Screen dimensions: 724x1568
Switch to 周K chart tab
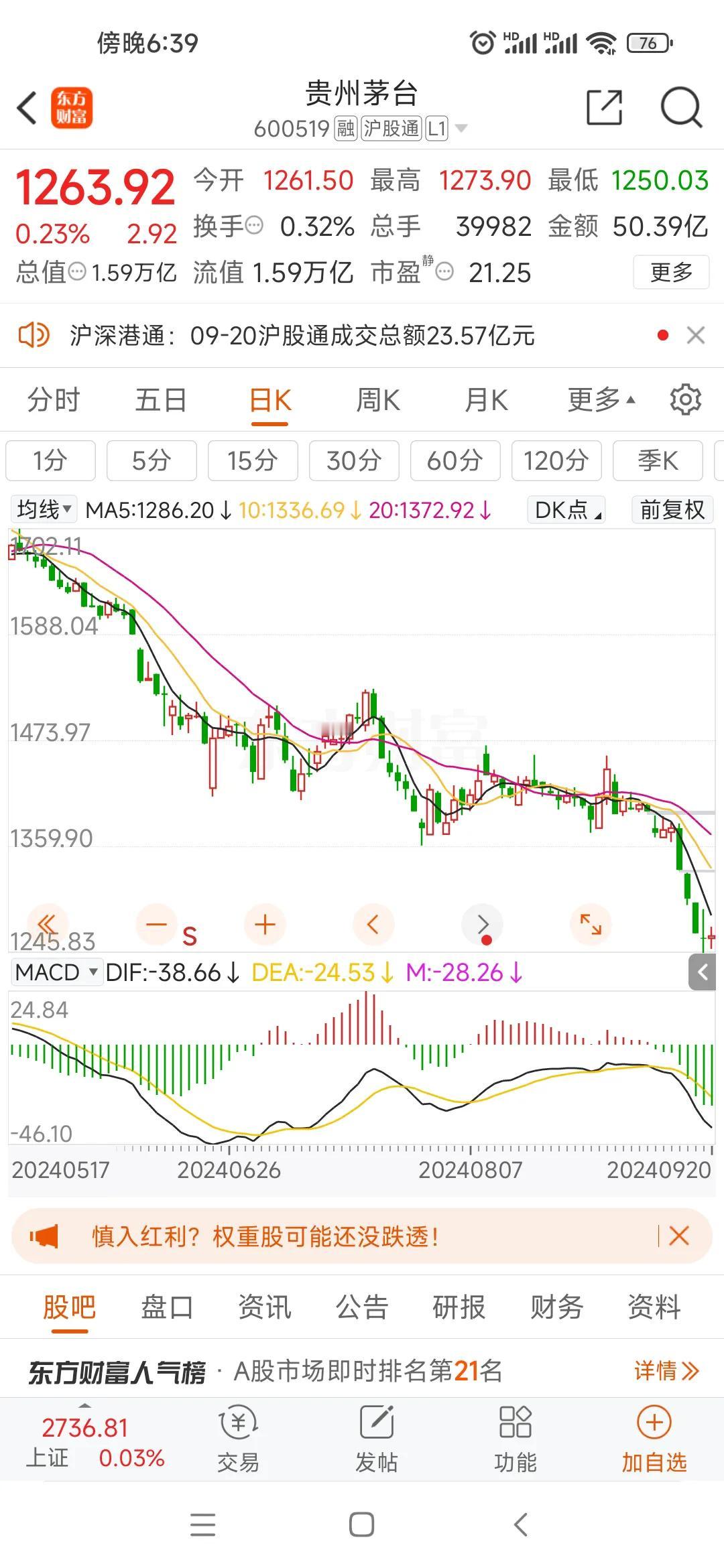pyautogui.click(x=378, y=400)
